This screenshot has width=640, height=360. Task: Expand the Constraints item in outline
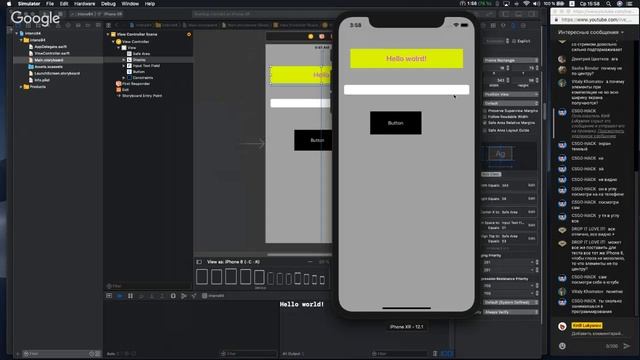(x=124, y=78)
